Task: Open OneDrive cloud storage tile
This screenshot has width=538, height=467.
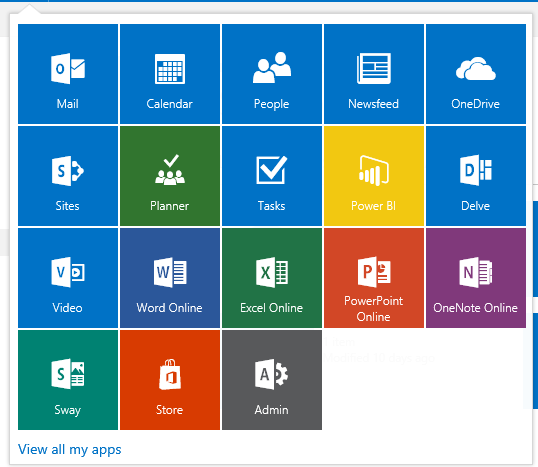Action: 476,74
